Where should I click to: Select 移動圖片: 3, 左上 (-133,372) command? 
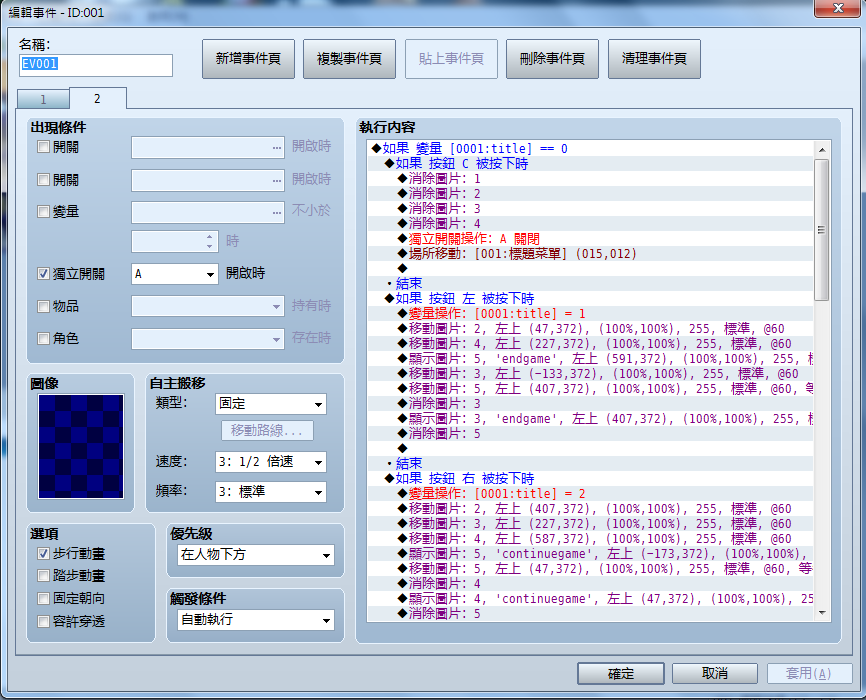coord(591,373)
